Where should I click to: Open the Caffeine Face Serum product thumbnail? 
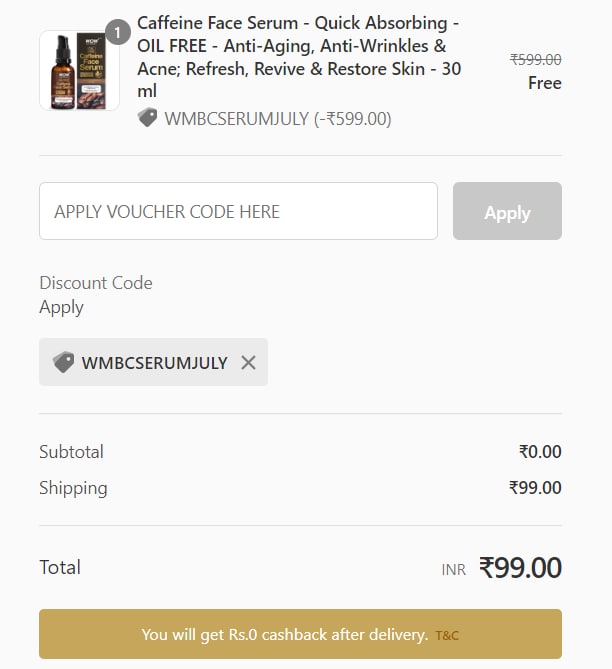(79, 71)
